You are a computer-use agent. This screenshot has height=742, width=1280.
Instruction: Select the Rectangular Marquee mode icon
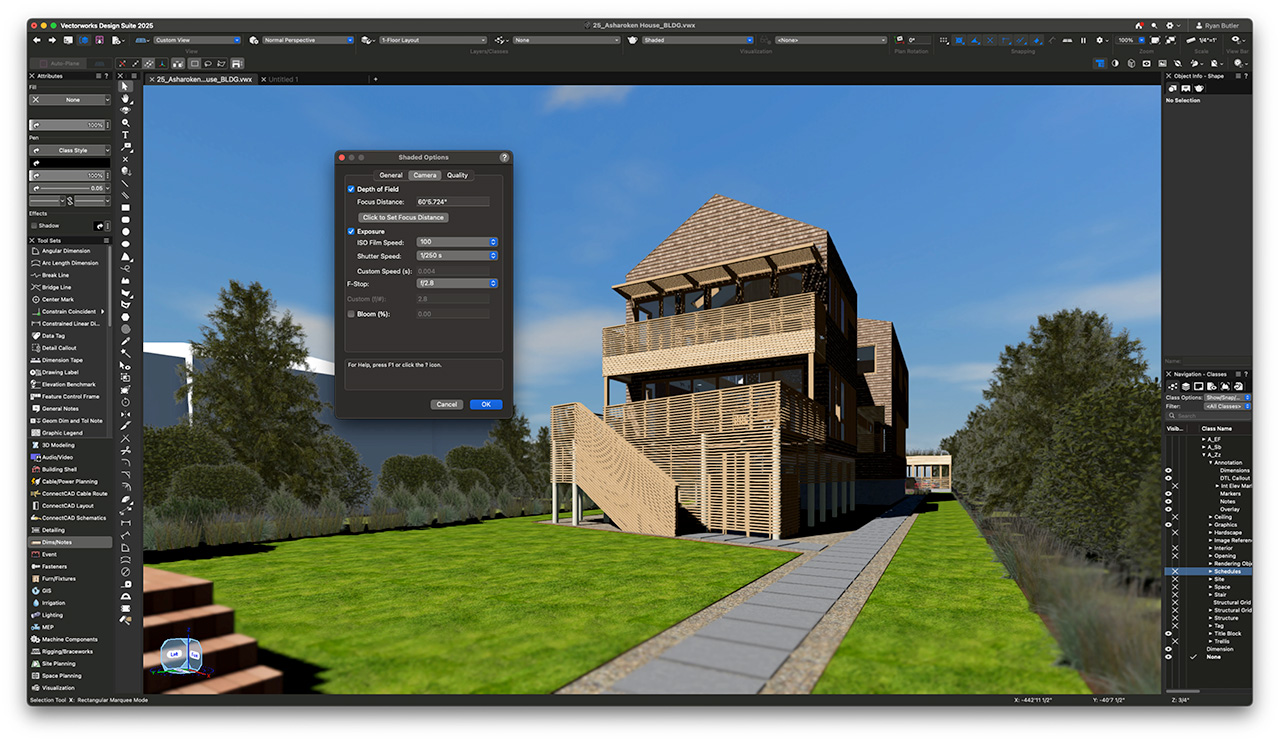(194, 63)
